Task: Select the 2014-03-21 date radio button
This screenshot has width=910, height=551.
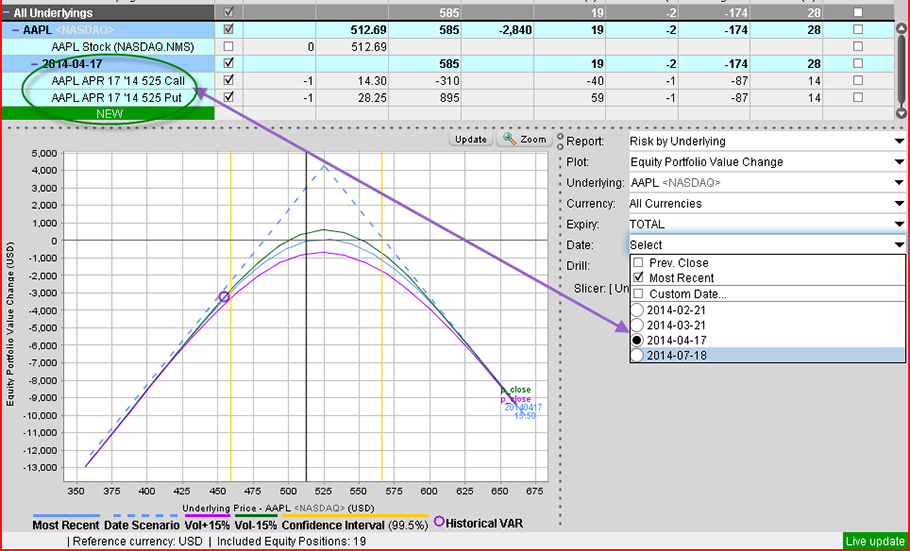Action: coord(637,325)
